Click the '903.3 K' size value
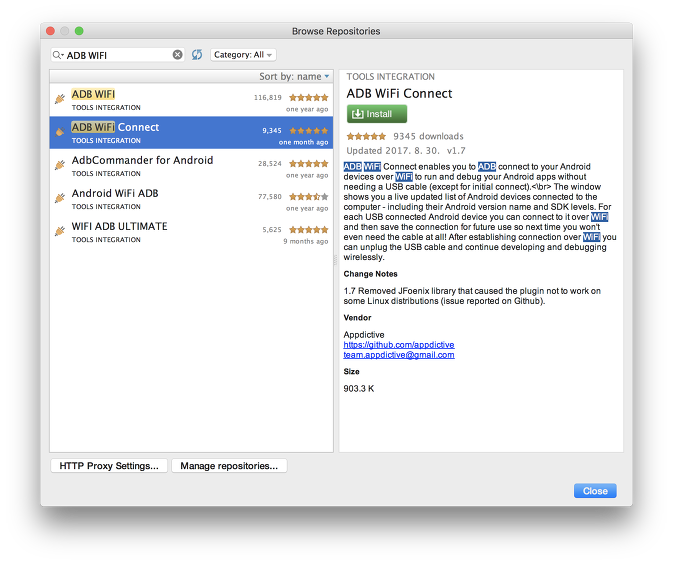This screenshot has width=673, height=564. tap(359, 388)
